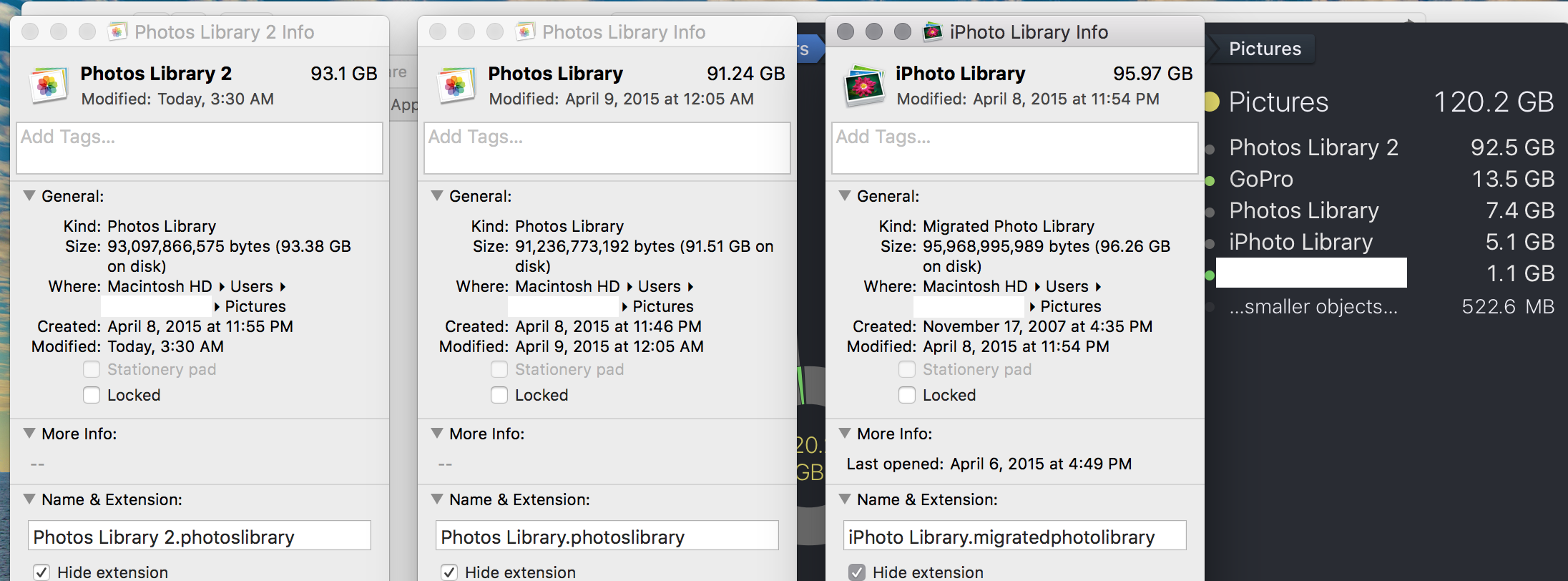The image size is (1568, 581).
Task: Collapse Name & Extension in iPhoto Library Info
Action: tap(845, 499)
